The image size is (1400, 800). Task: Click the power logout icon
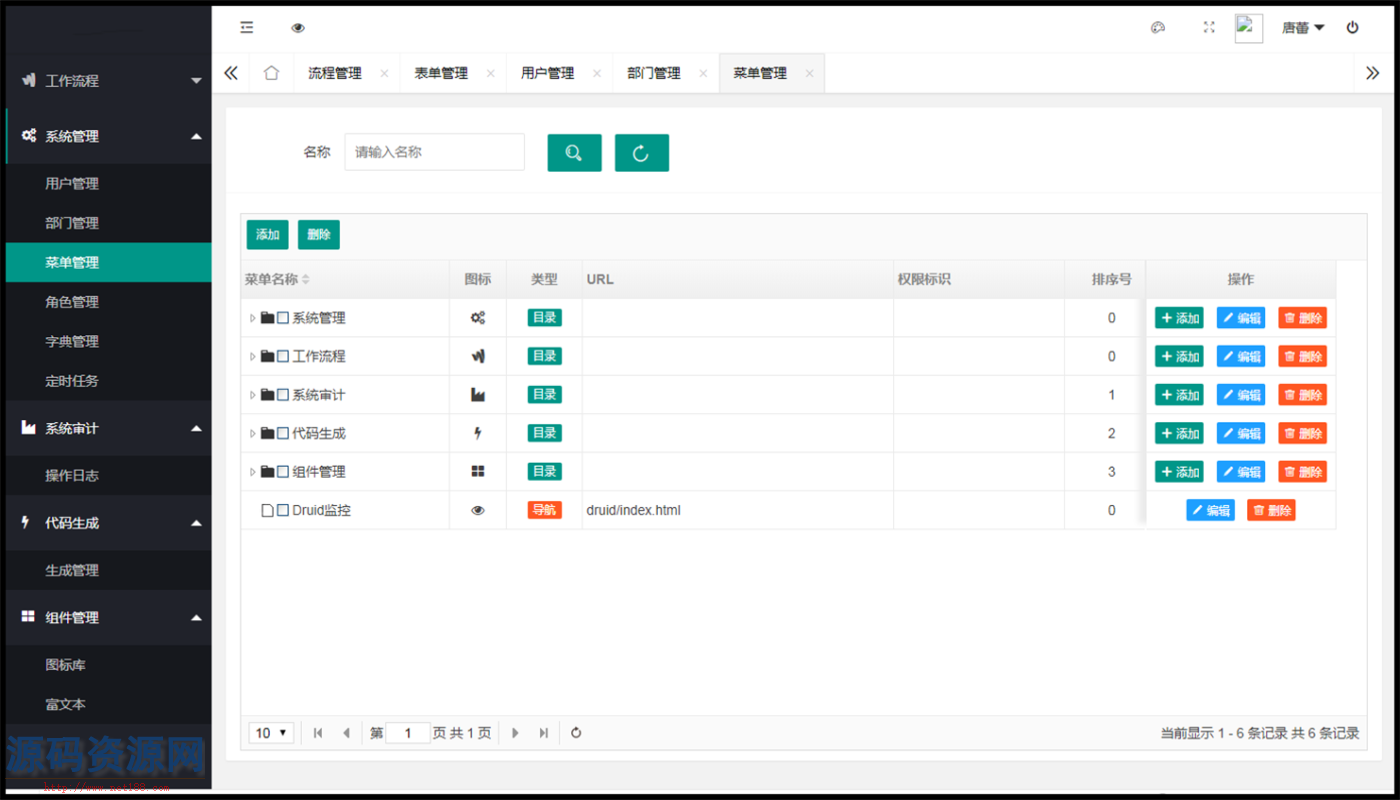pyautogui.click(x=1352, y=28)
